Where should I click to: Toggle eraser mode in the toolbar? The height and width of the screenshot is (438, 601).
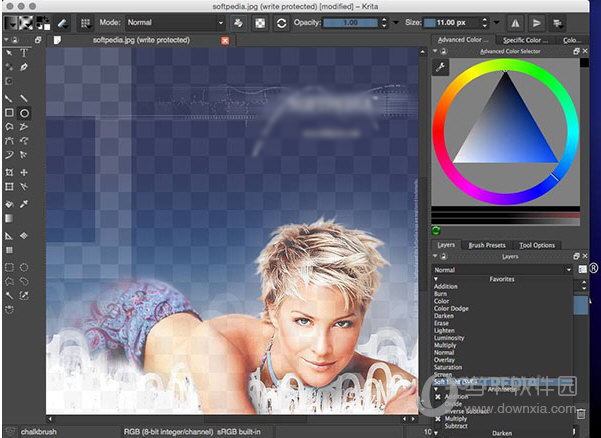(238, 23)
